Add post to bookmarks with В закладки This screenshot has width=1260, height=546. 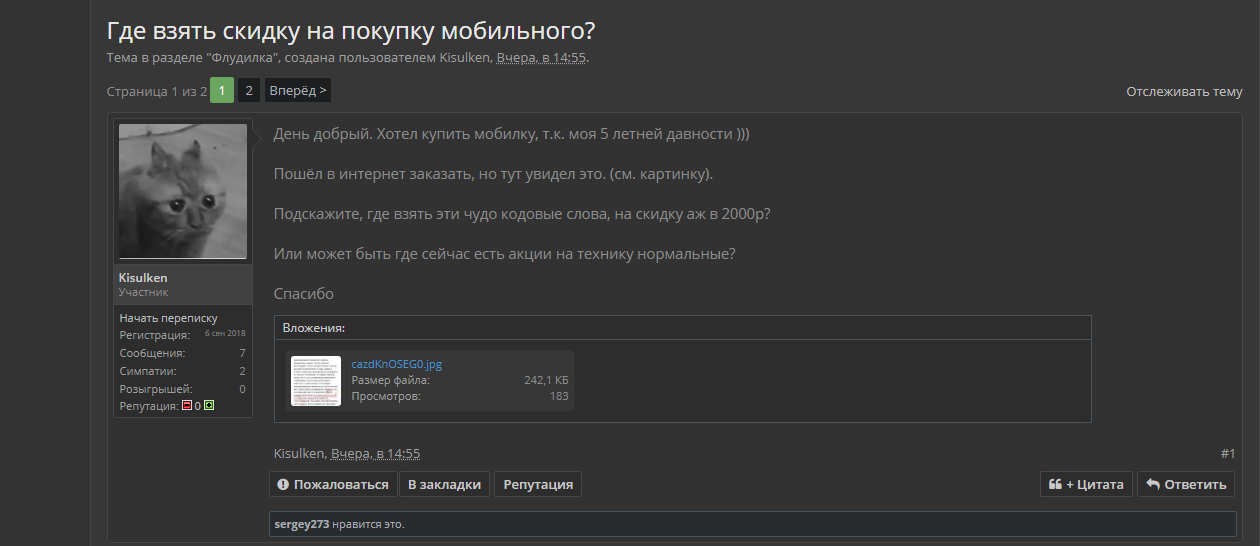[x=445, y=484]
